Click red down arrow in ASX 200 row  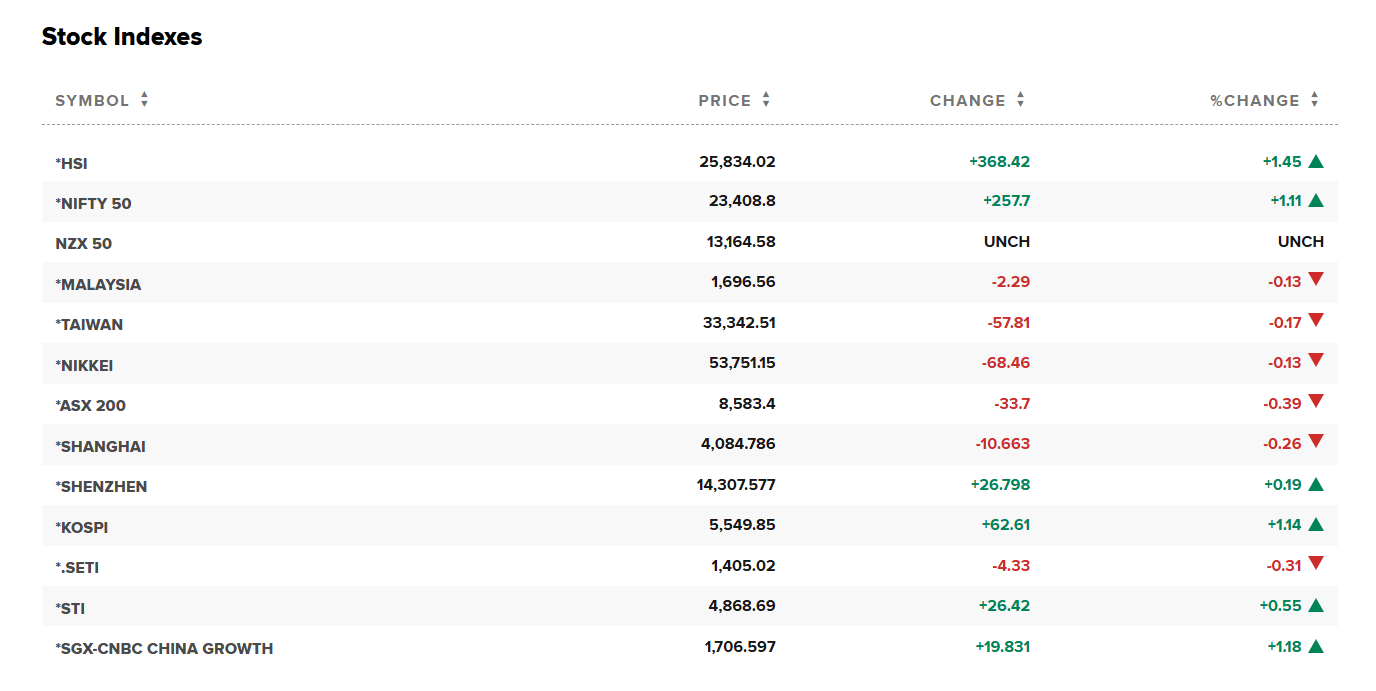(x=1316, y=402)
